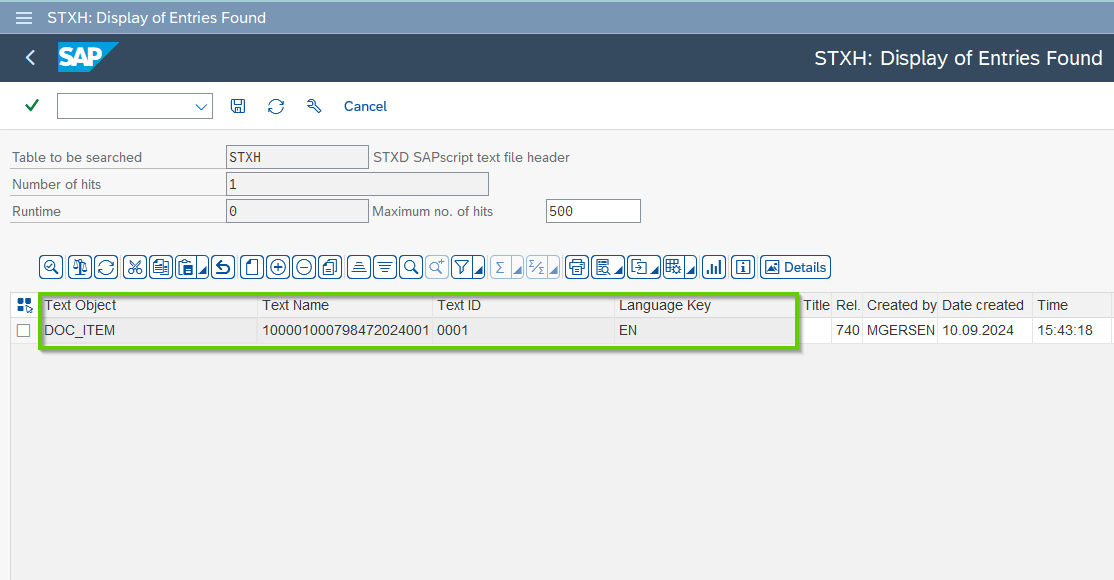Image resolution: width=1114 pixels, height=580 pixels.
Task: Click the Sort Ascending icon
Action: (360, 267)
